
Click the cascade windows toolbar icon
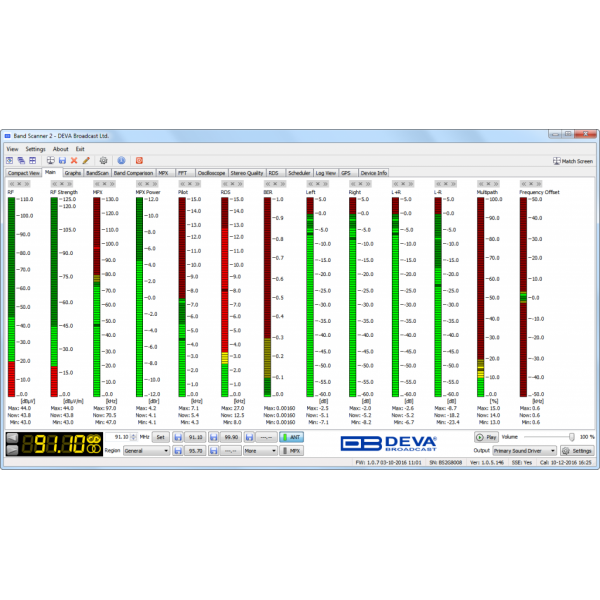point(21,160)
